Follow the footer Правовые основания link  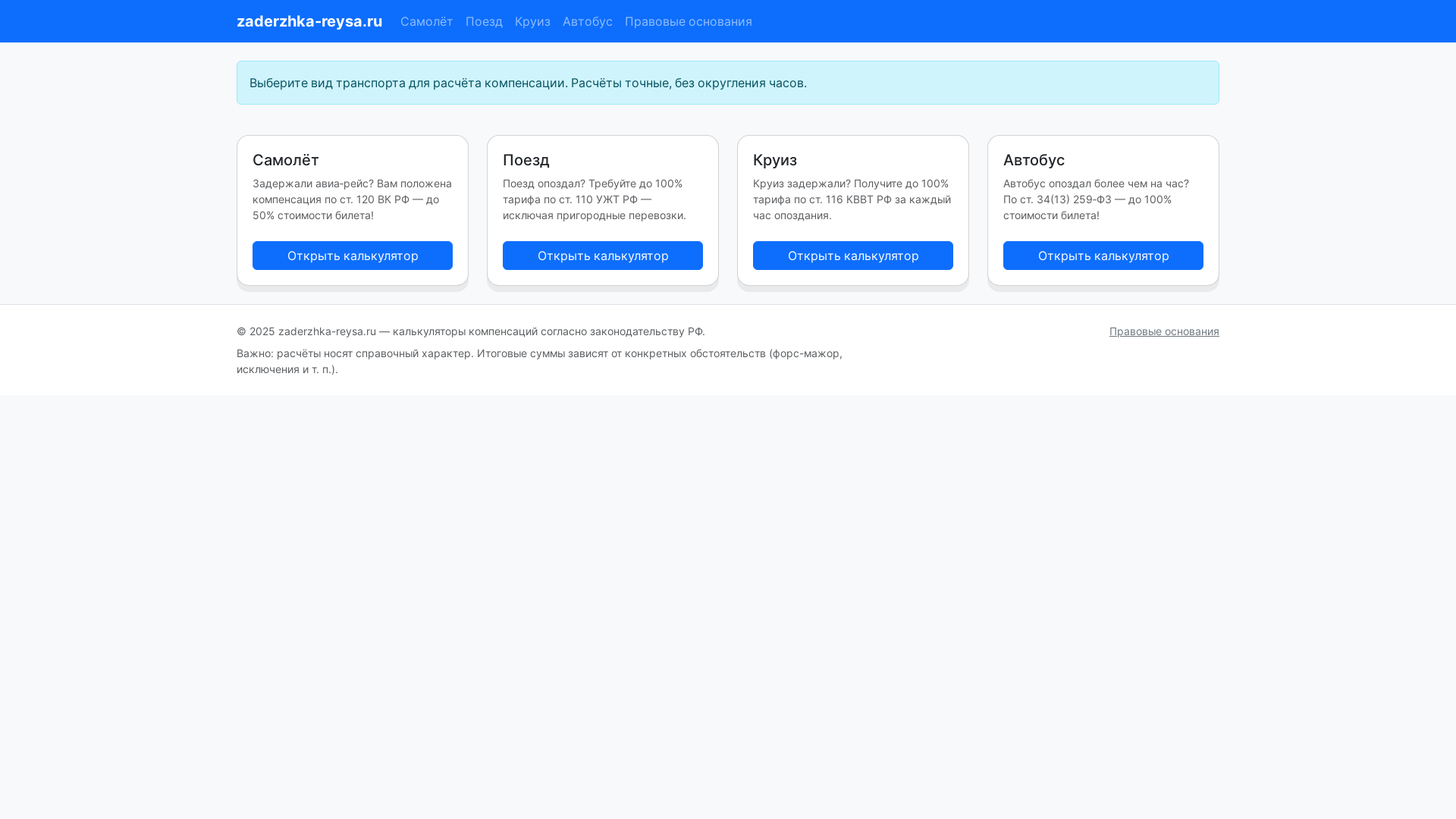(x=1164, y=331)
